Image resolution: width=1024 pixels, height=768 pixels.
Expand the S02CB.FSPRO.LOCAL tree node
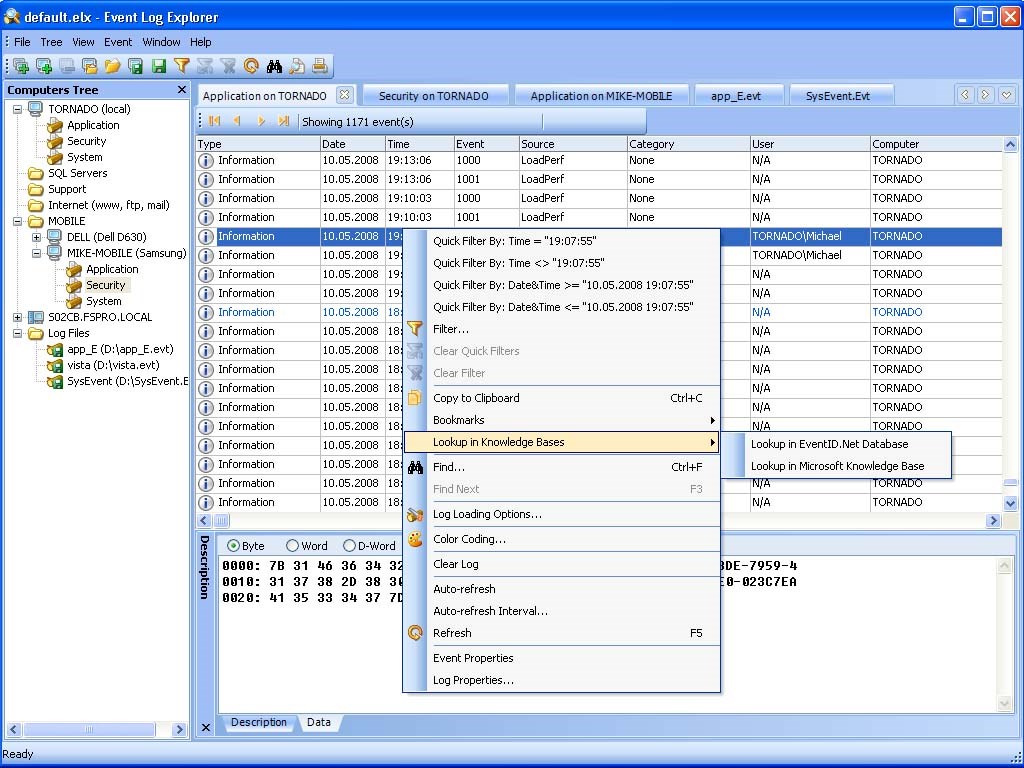coord(18,317)
